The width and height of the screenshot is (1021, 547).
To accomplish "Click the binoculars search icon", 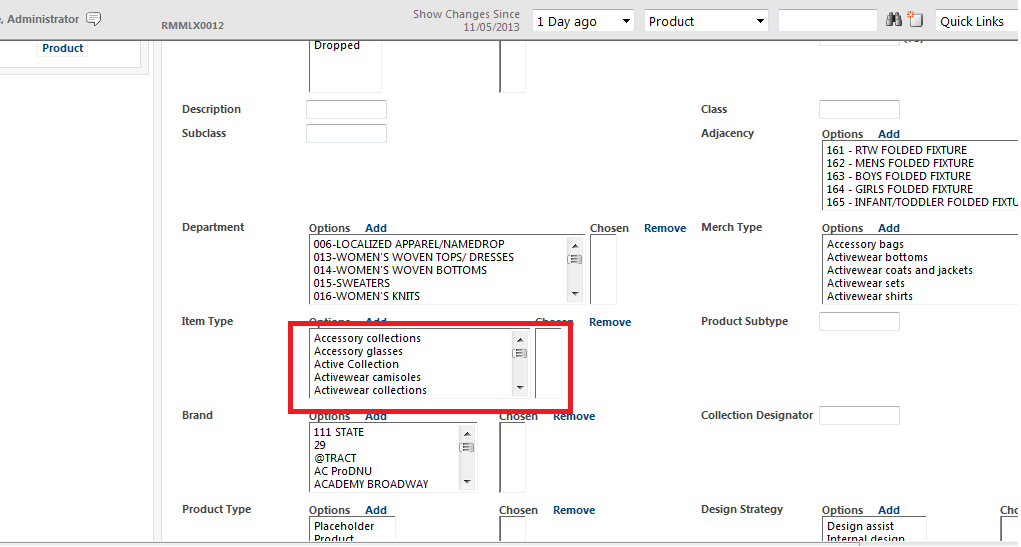I will 895,20.
